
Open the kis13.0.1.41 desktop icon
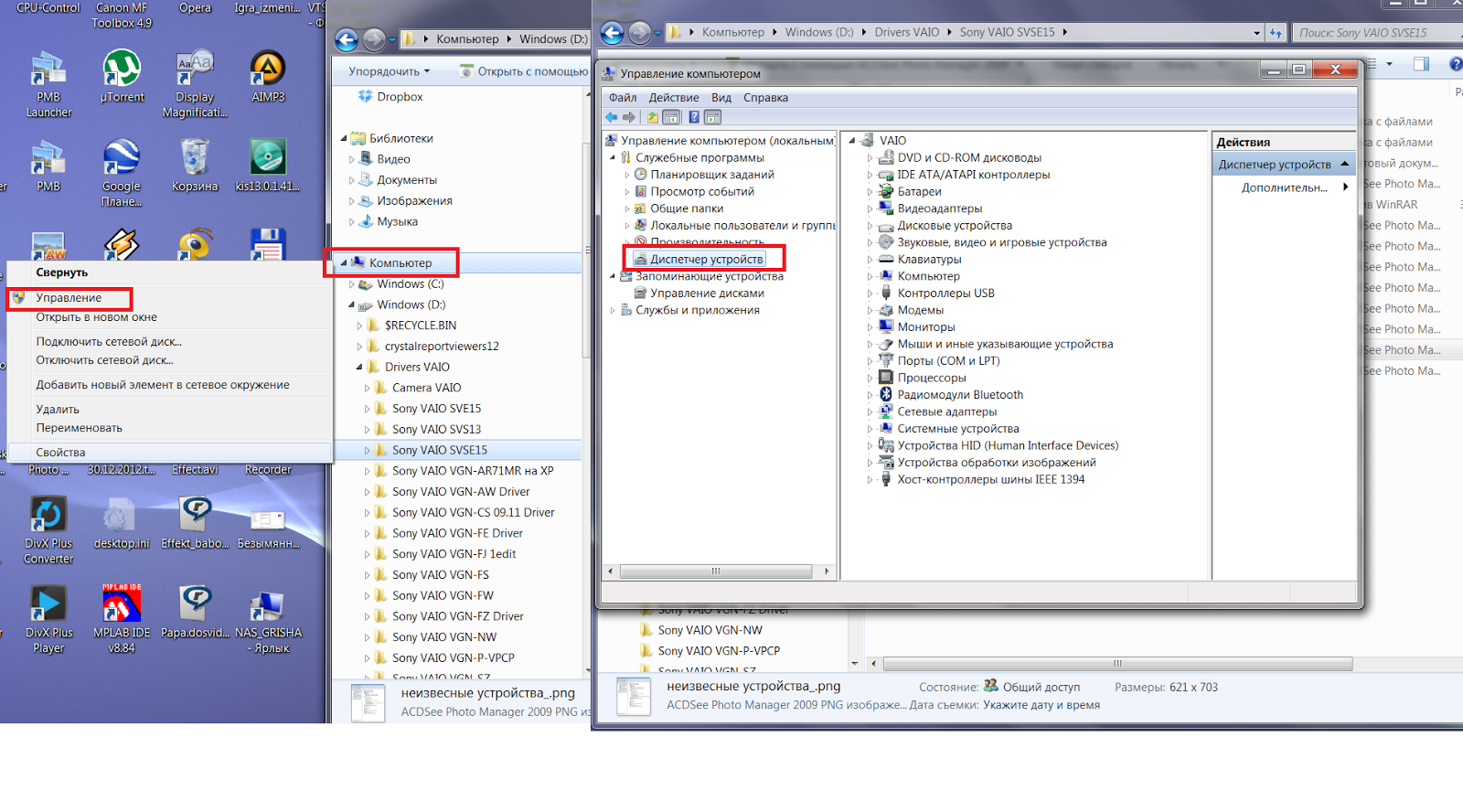tap(268, 165)
